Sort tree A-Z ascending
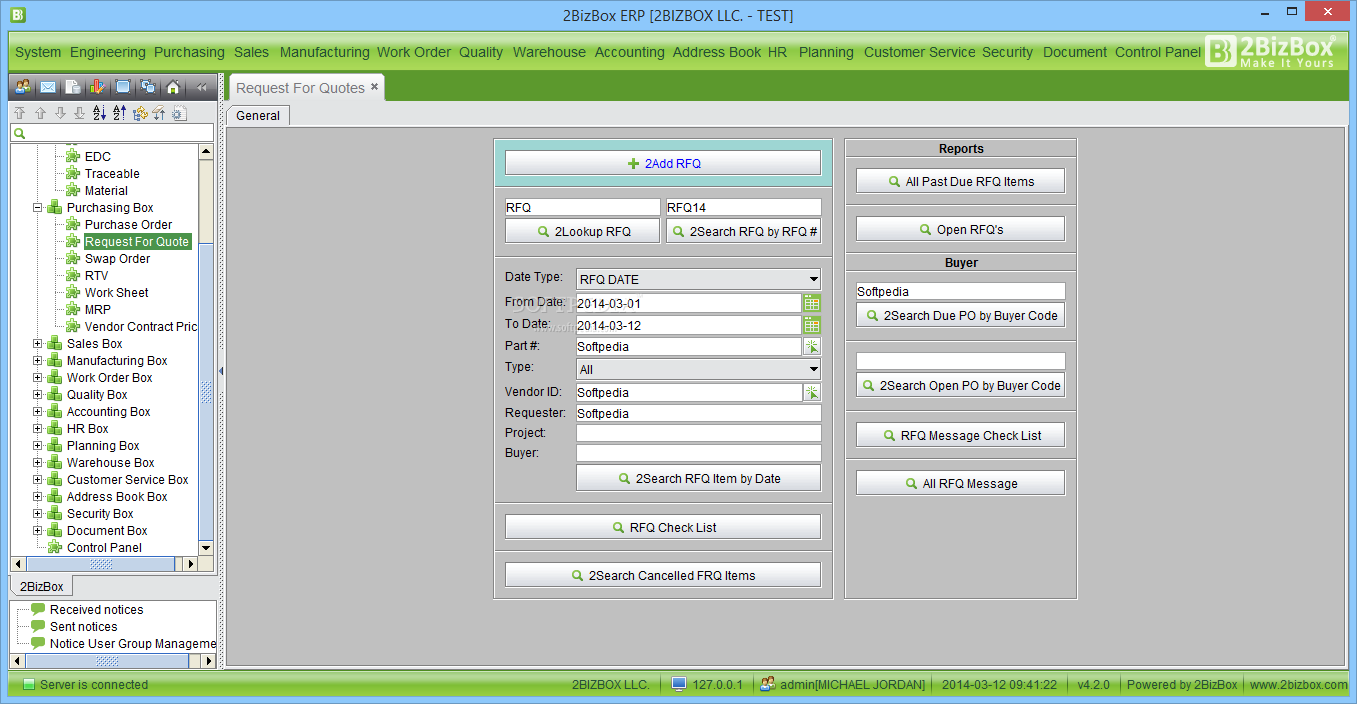This screenshot has height=704, width=1357. coord(119,113)
